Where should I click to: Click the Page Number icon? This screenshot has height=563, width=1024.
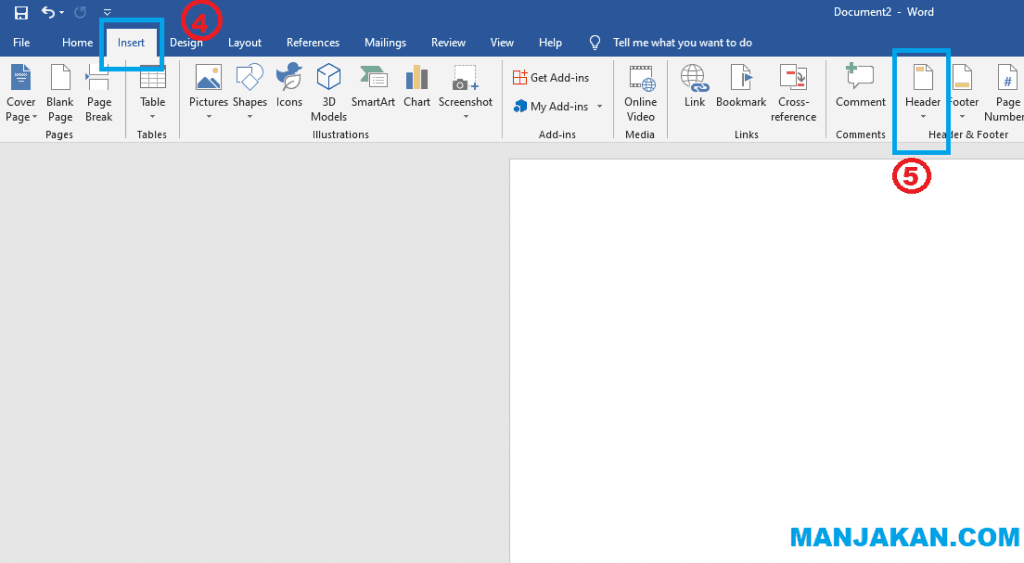tap(1008, 78)
